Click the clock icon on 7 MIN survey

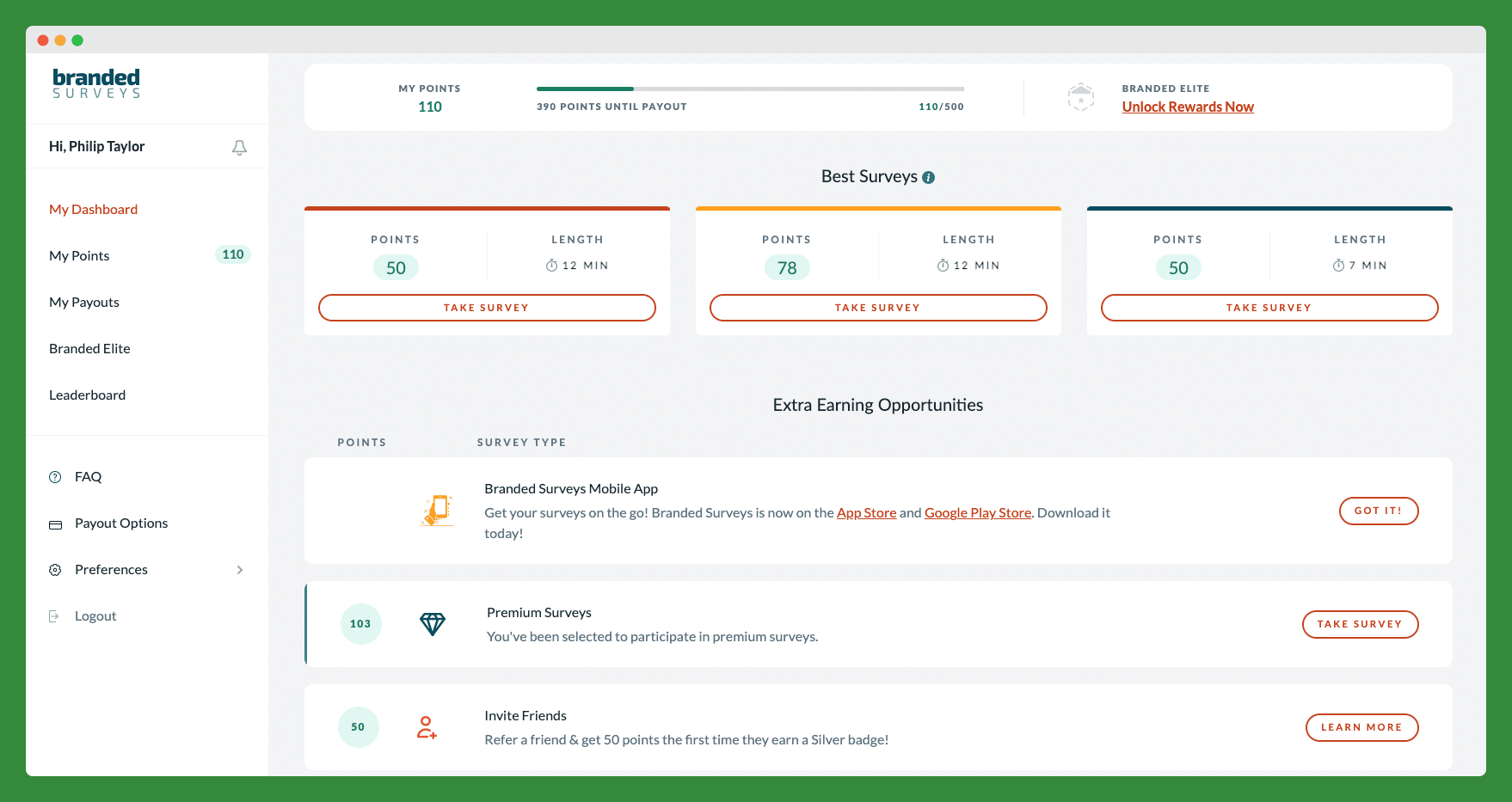[x=1338, y=266]
